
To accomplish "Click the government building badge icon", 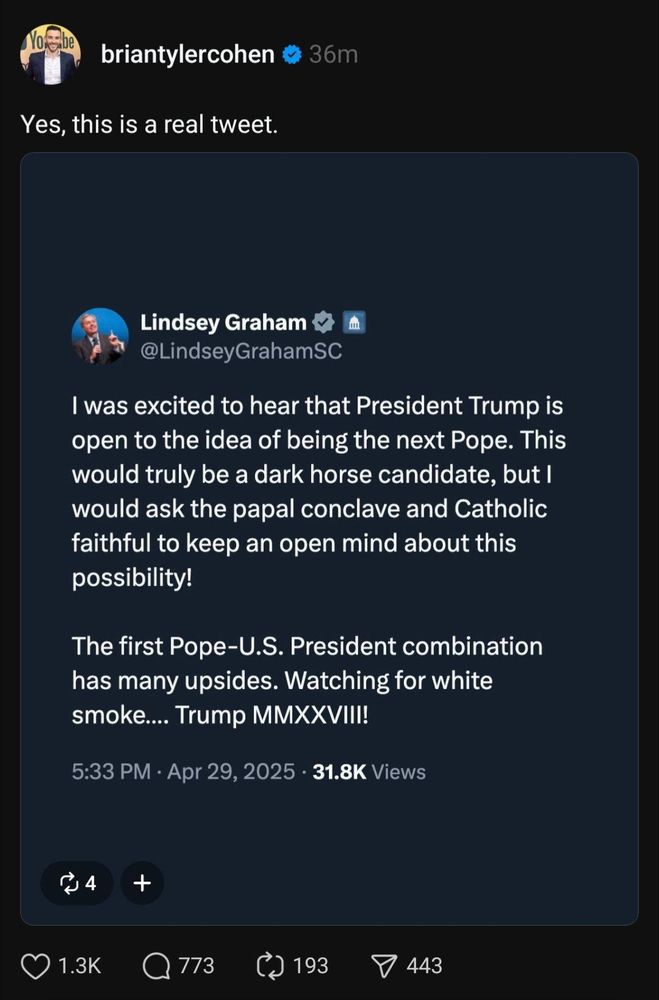I will [x=354, y=323].
